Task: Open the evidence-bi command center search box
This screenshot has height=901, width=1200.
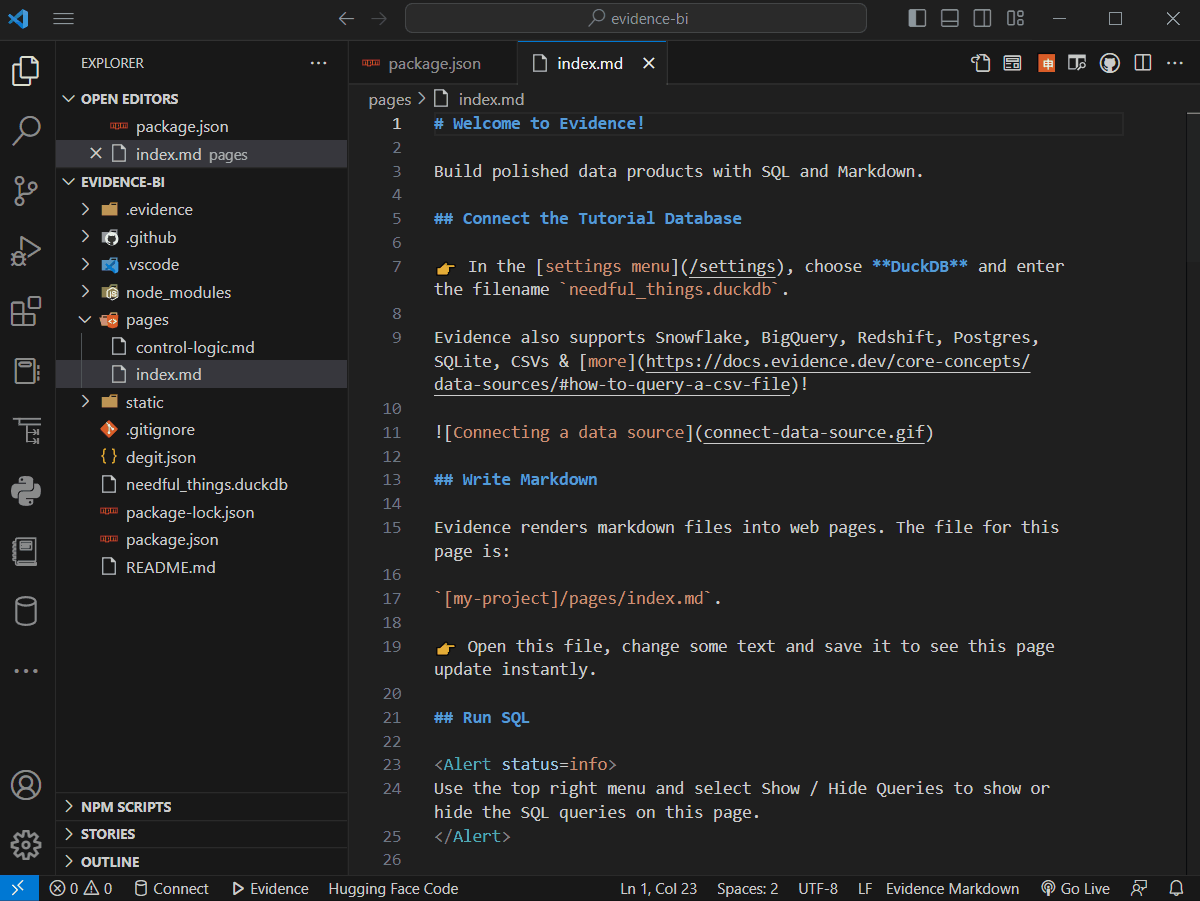Action: click(636, 18)
